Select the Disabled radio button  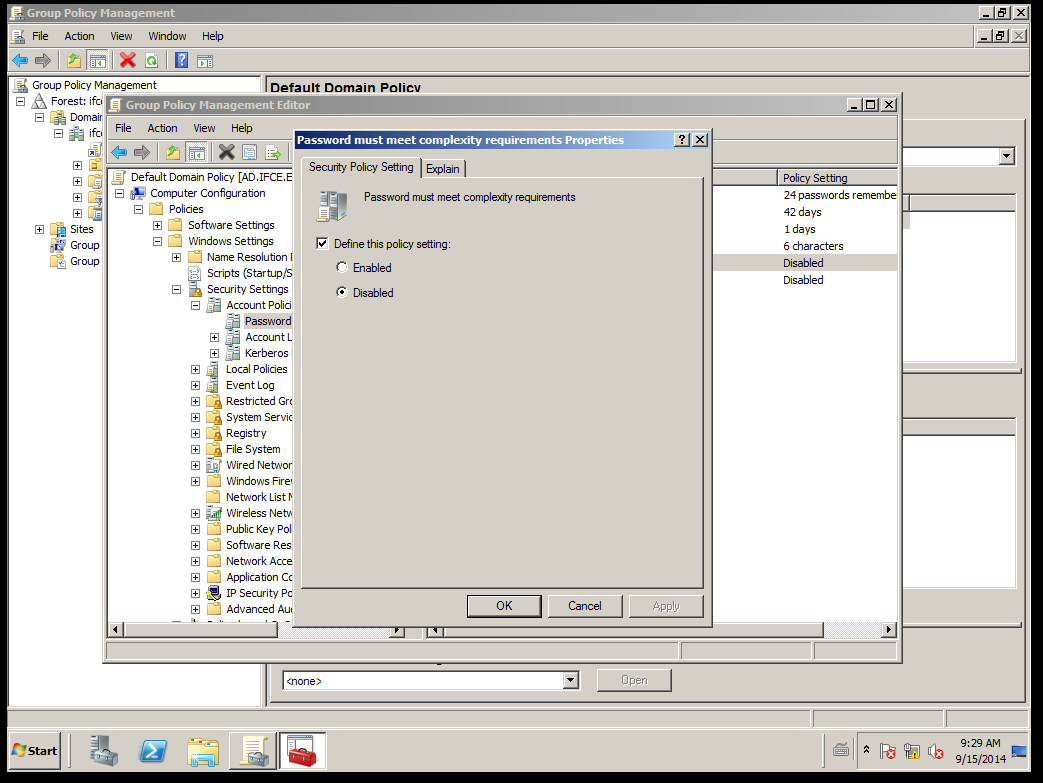pyautogui.click(x=342, y=292)
